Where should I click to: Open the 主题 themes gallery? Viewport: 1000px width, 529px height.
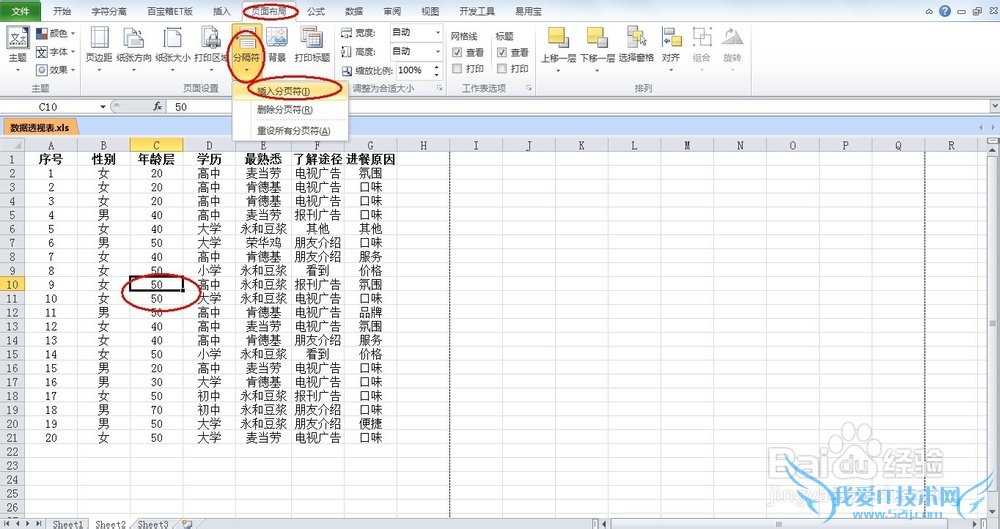tap(17, 48)
